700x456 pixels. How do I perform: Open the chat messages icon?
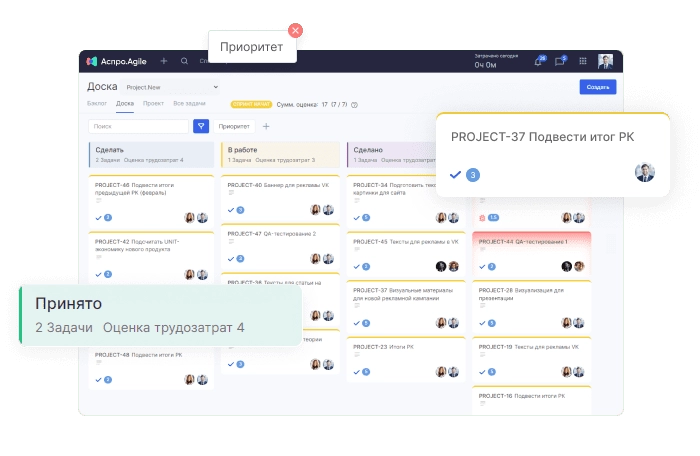pos(560,61)
